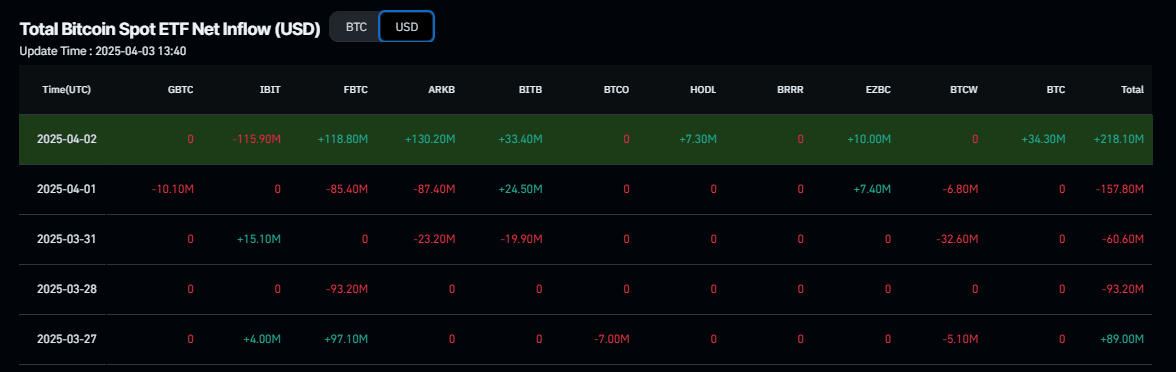Click the BITB column header

[x=530, y=89]
